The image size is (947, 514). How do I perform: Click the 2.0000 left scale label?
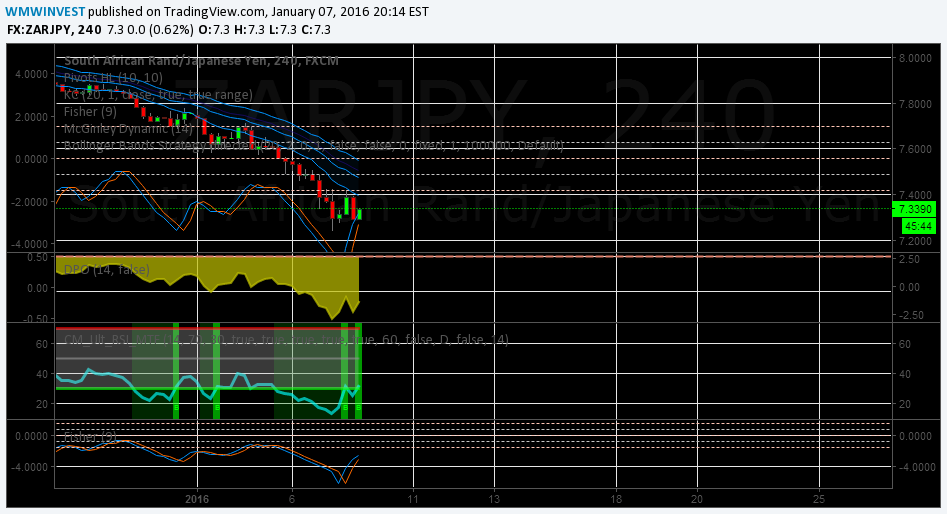(32, 117)
